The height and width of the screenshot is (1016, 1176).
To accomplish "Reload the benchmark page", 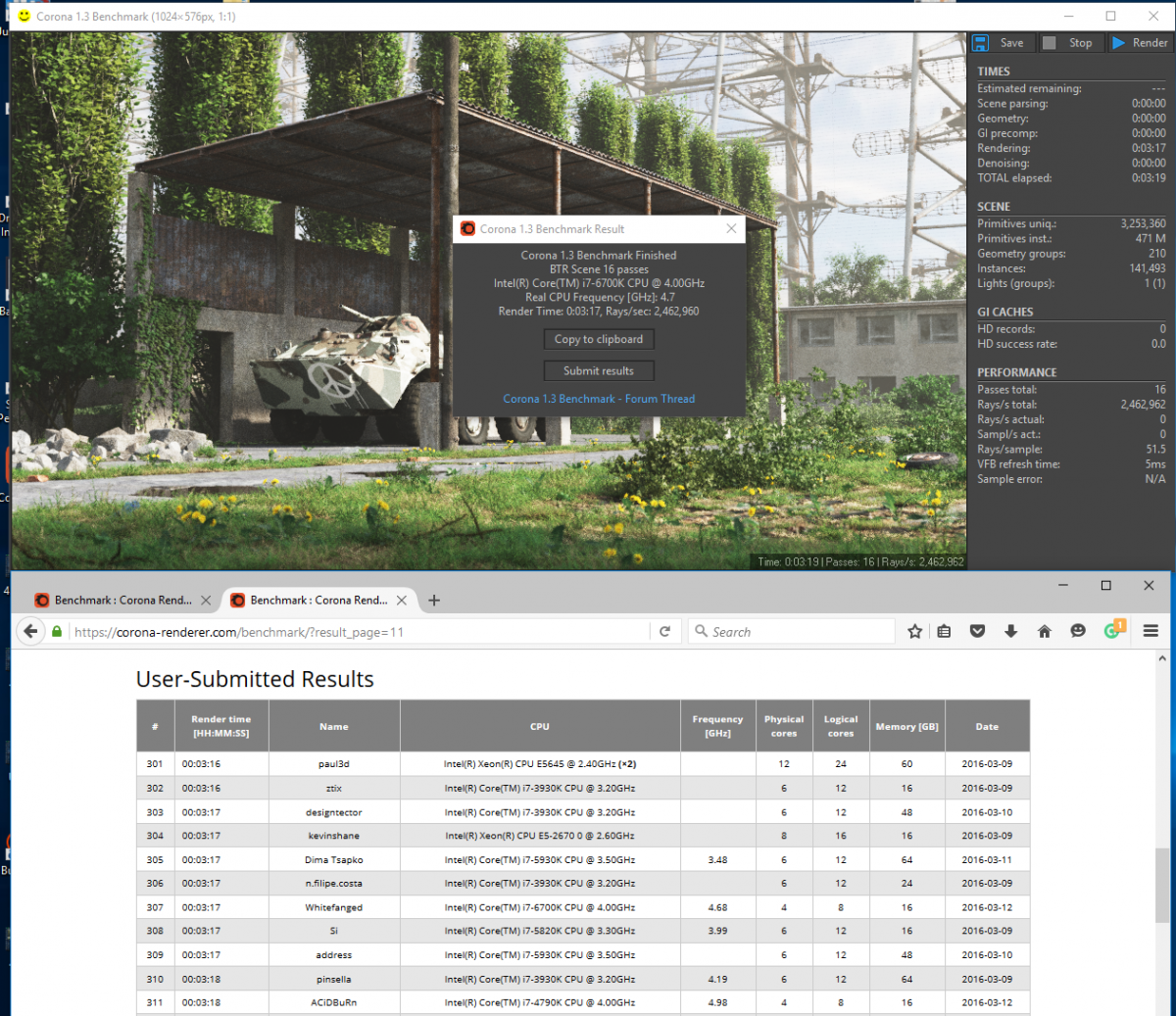I will point(664,632).
